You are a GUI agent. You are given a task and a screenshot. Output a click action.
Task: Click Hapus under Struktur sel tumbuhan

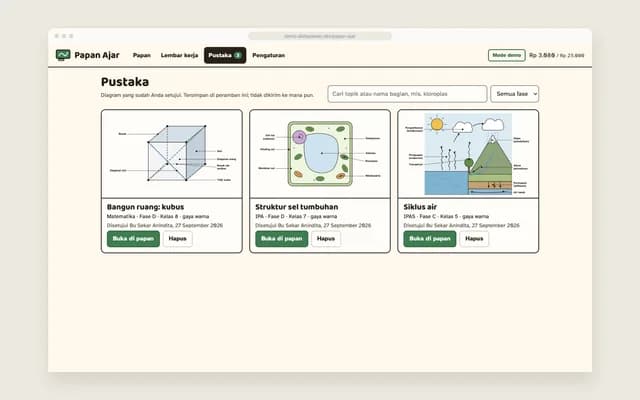[x=326, y=239]
